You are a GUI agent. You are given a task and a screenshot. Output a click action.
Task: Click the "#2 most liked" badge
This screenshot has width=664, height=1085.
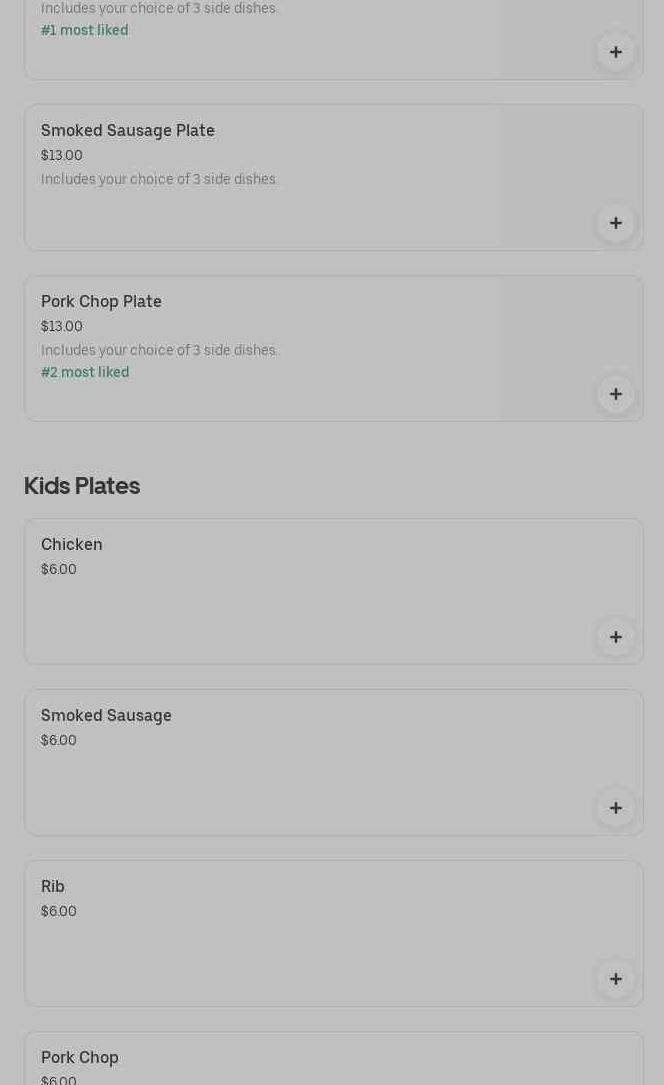click(x=85, y=373)
